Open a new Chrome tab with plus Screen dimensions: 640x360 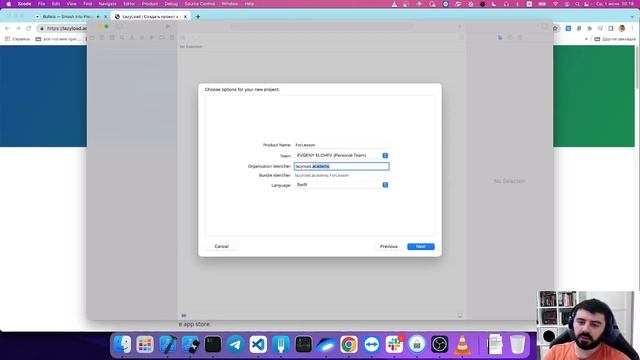(198, 17)
